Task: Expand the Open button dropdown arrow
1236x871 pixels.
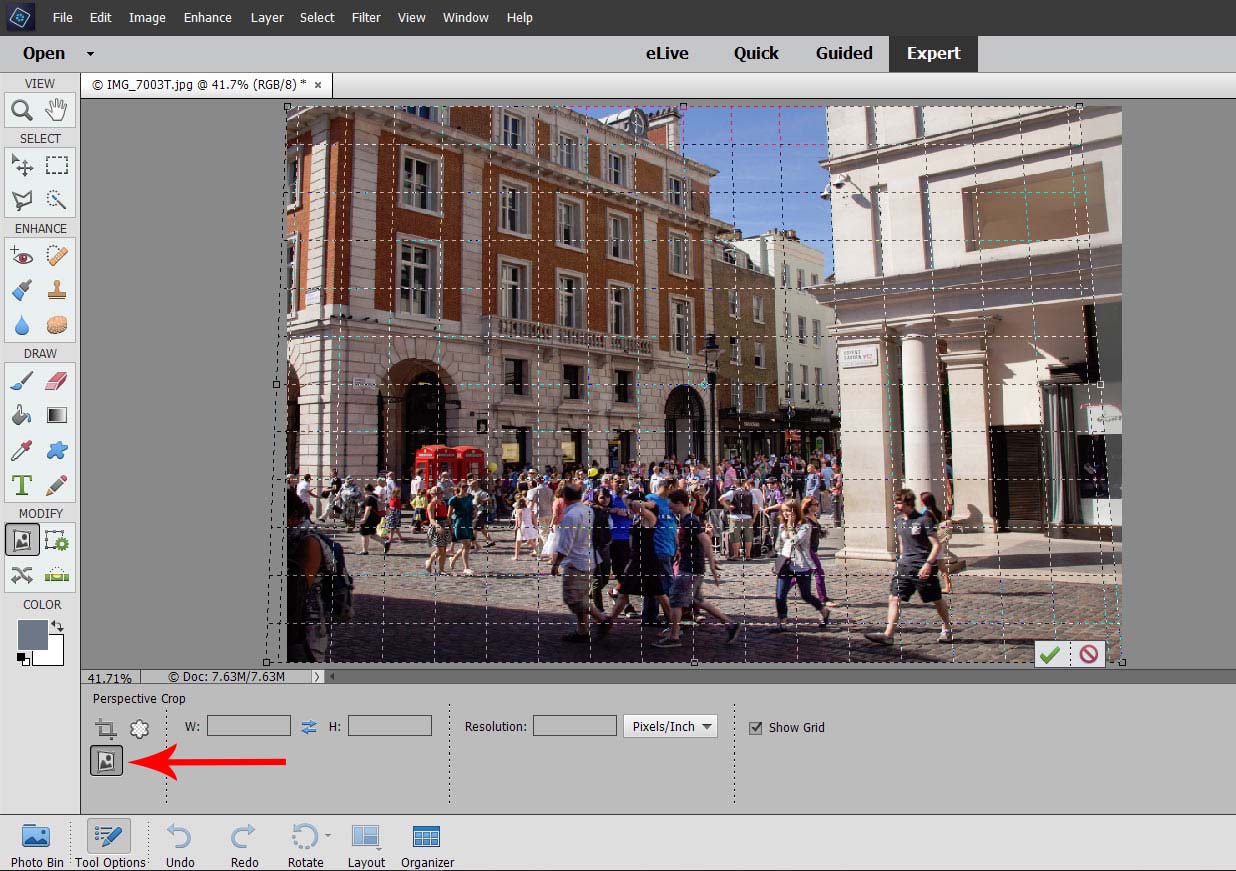Action: pos(90,54)
